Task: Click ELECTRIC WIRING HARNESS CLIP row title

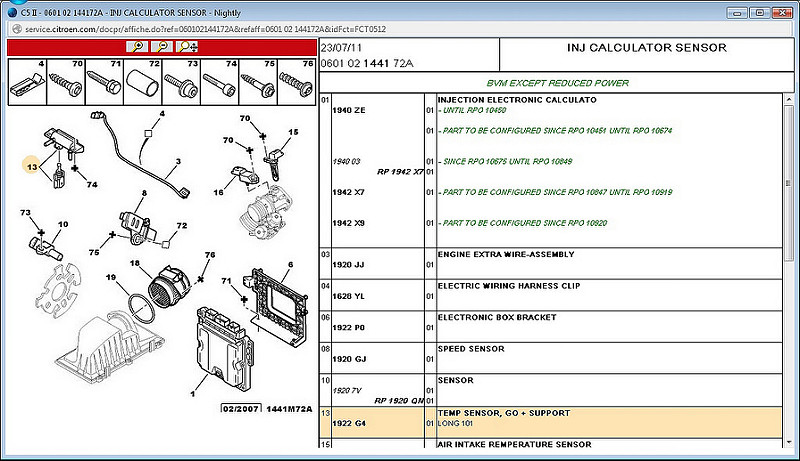Action: click(509, 286)
